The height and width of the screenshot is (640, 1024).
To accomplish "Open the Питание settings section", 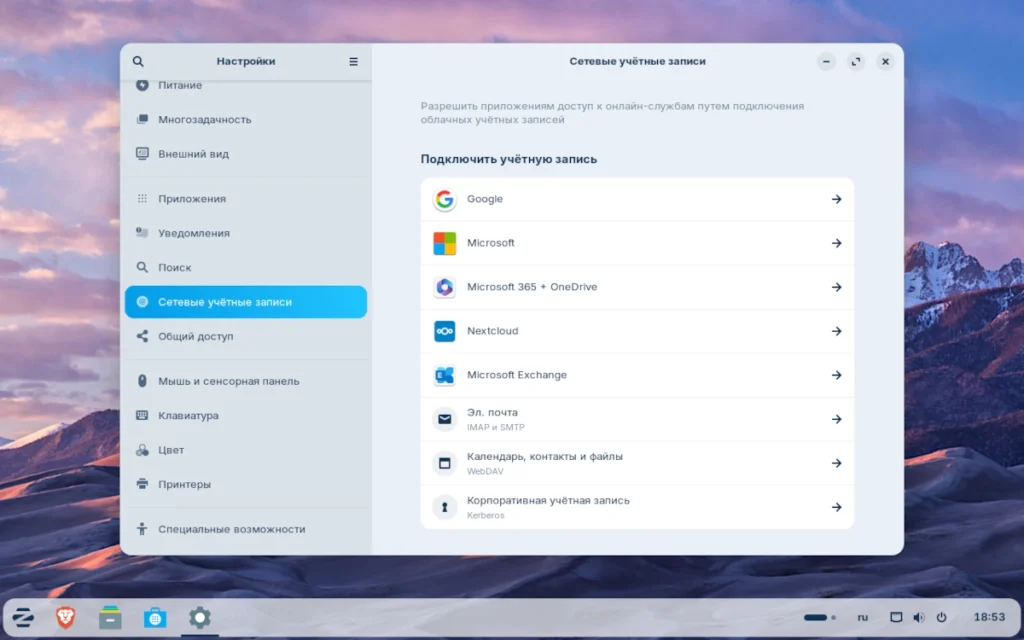I will tap(246, 85).
